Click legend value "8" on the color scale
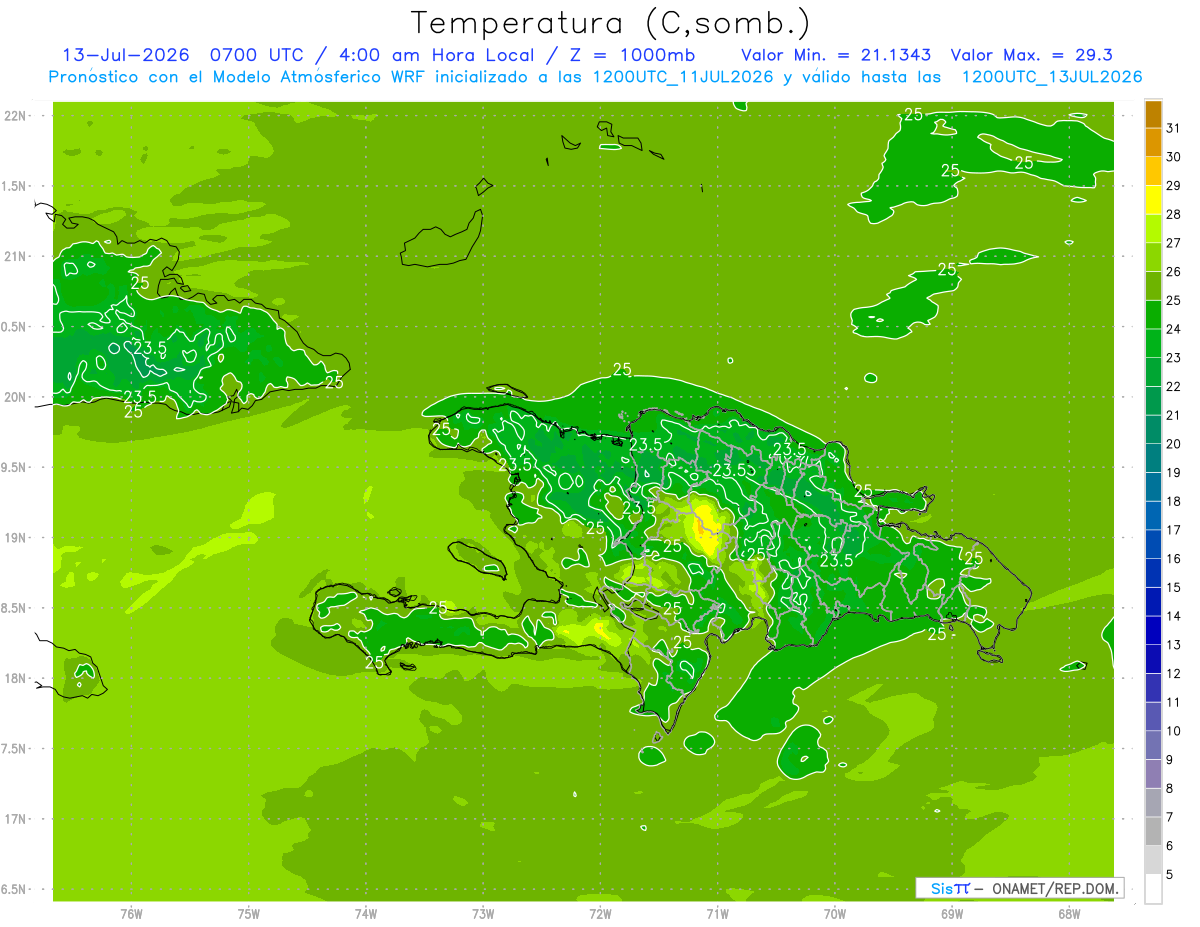The height and width of the screenshot is (927, 1200). [1169, 789]
